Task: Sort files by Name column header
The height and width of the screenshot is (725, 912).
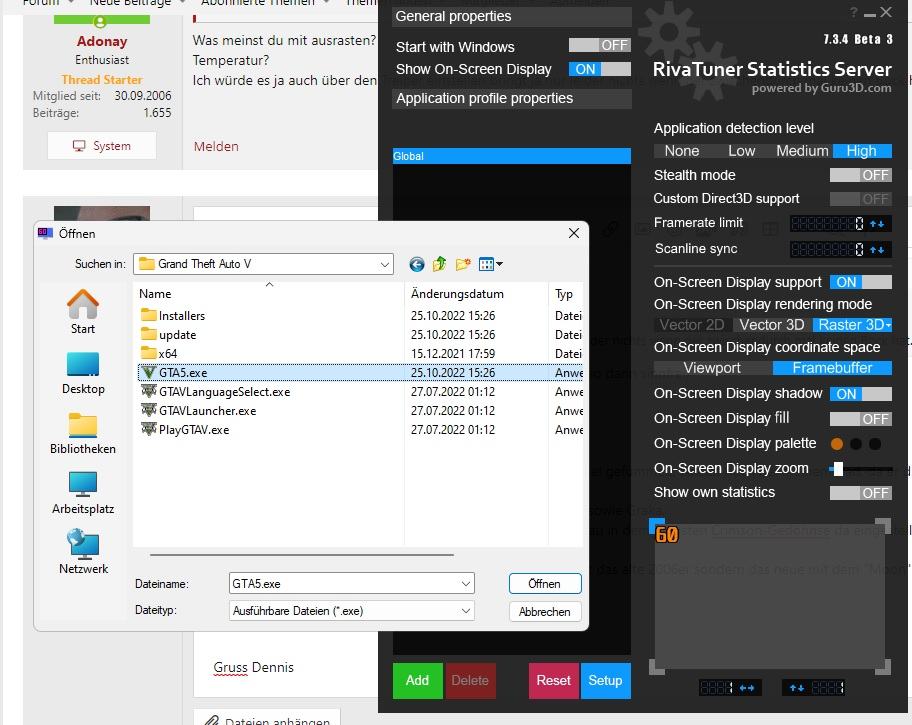Action: coord(269,294)
